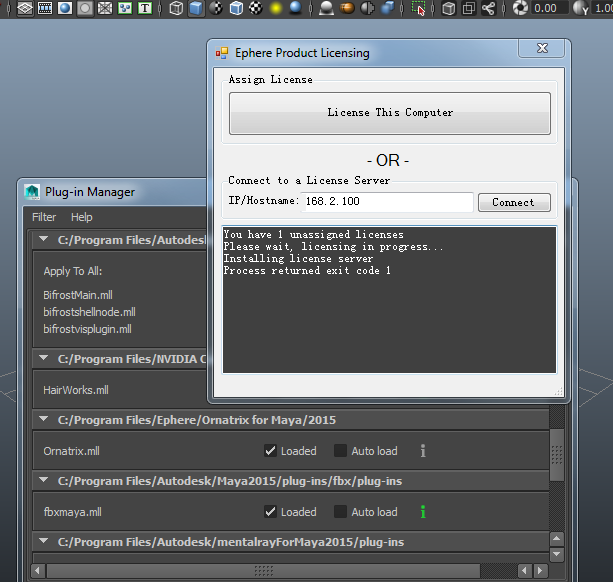613x582 pixels.
Task: Click the IP/Hostname input field
Action: click(387, 202)
